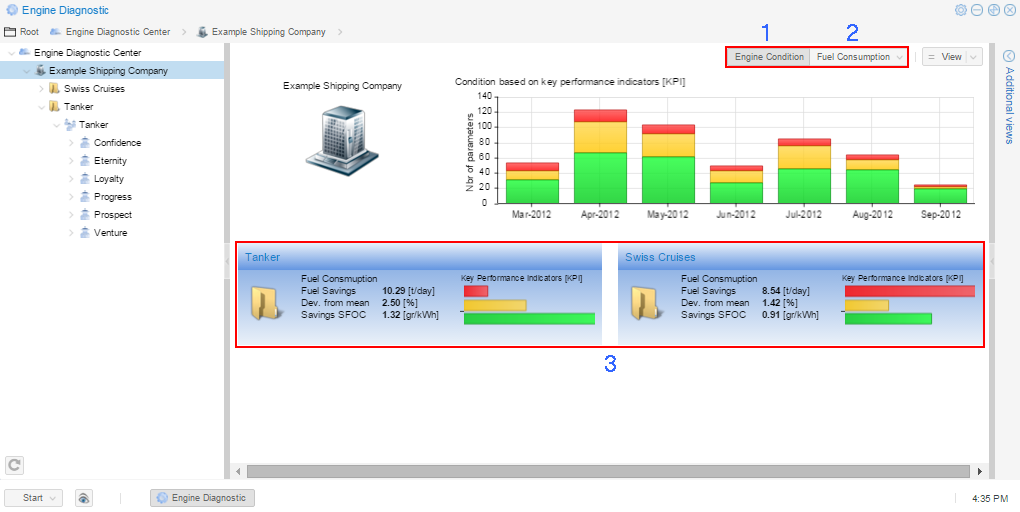Click the 4:35 PM clock
This screenshot has height=512, width=1020.
pyautogui.click(x=989, y=498)
